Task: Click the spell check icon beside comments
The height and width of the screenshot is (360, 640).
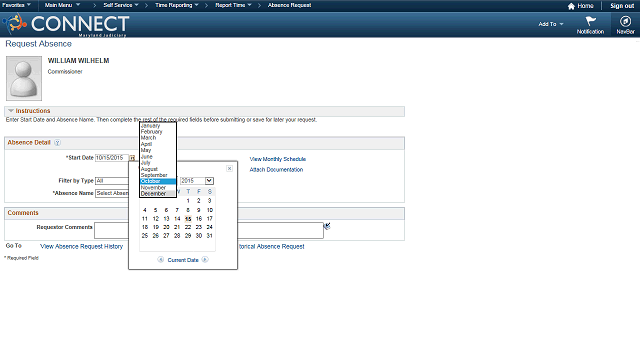Action: (x=327, y=226)
